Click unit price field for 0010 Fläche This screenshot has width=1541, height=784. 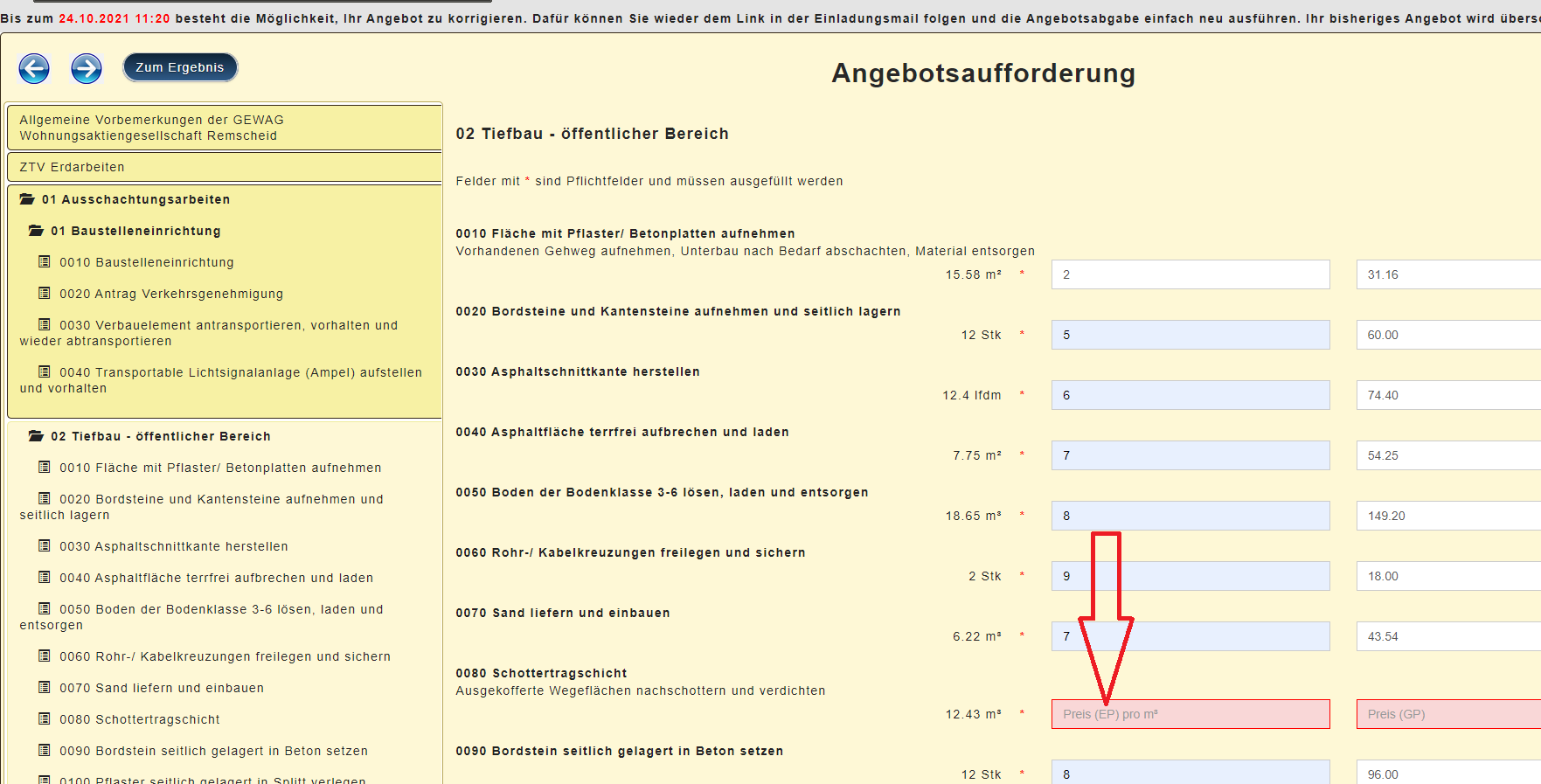pyautogui.click(x=1190, y=274)
